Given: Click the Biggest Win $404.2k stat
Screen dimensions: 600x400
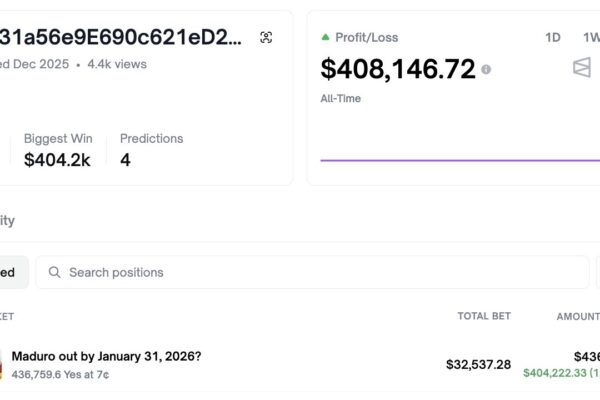Looking at the screenshot, I should coord(59,149).
